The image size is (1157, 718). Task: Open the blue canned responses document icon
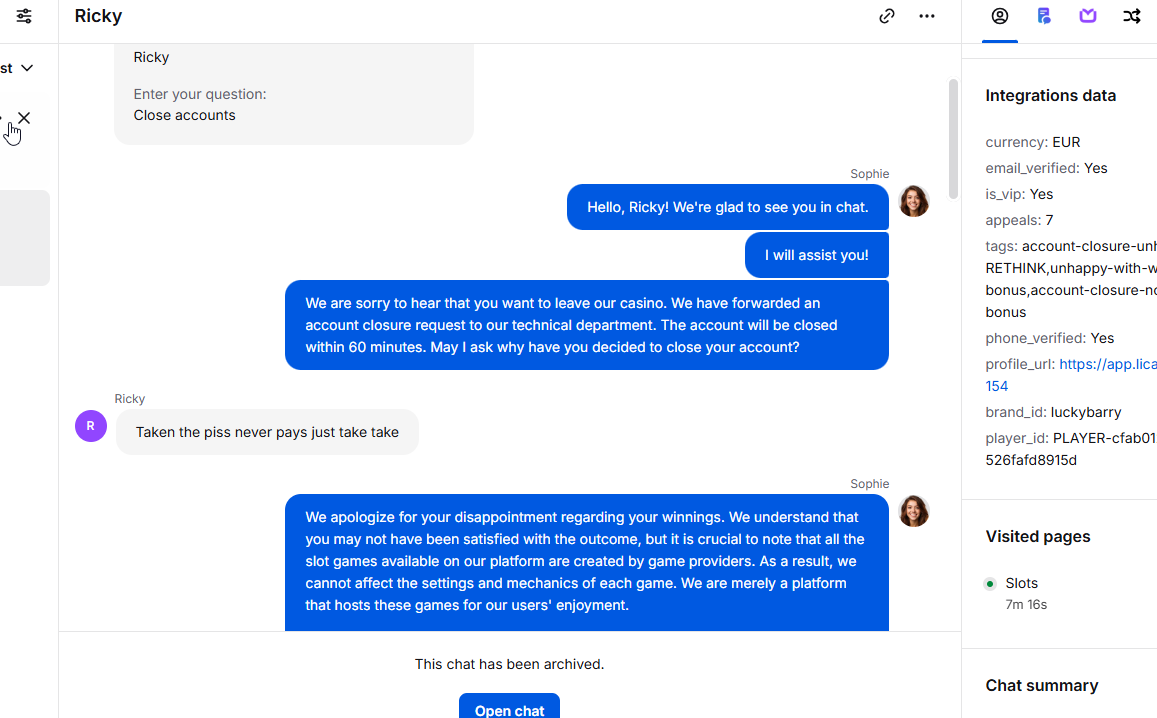pos(1044,16)
